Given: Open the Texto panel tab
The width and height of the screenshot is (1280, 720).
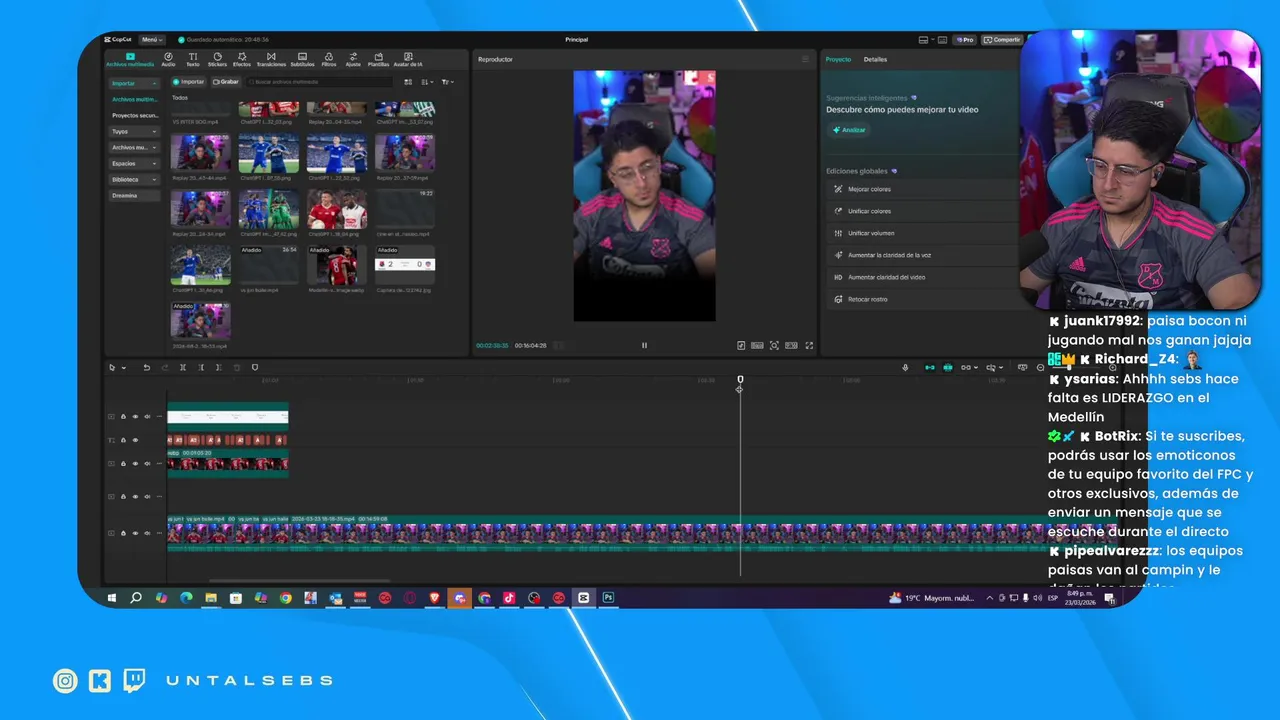Looking at the screenshot, I should (x=193, y=59).
